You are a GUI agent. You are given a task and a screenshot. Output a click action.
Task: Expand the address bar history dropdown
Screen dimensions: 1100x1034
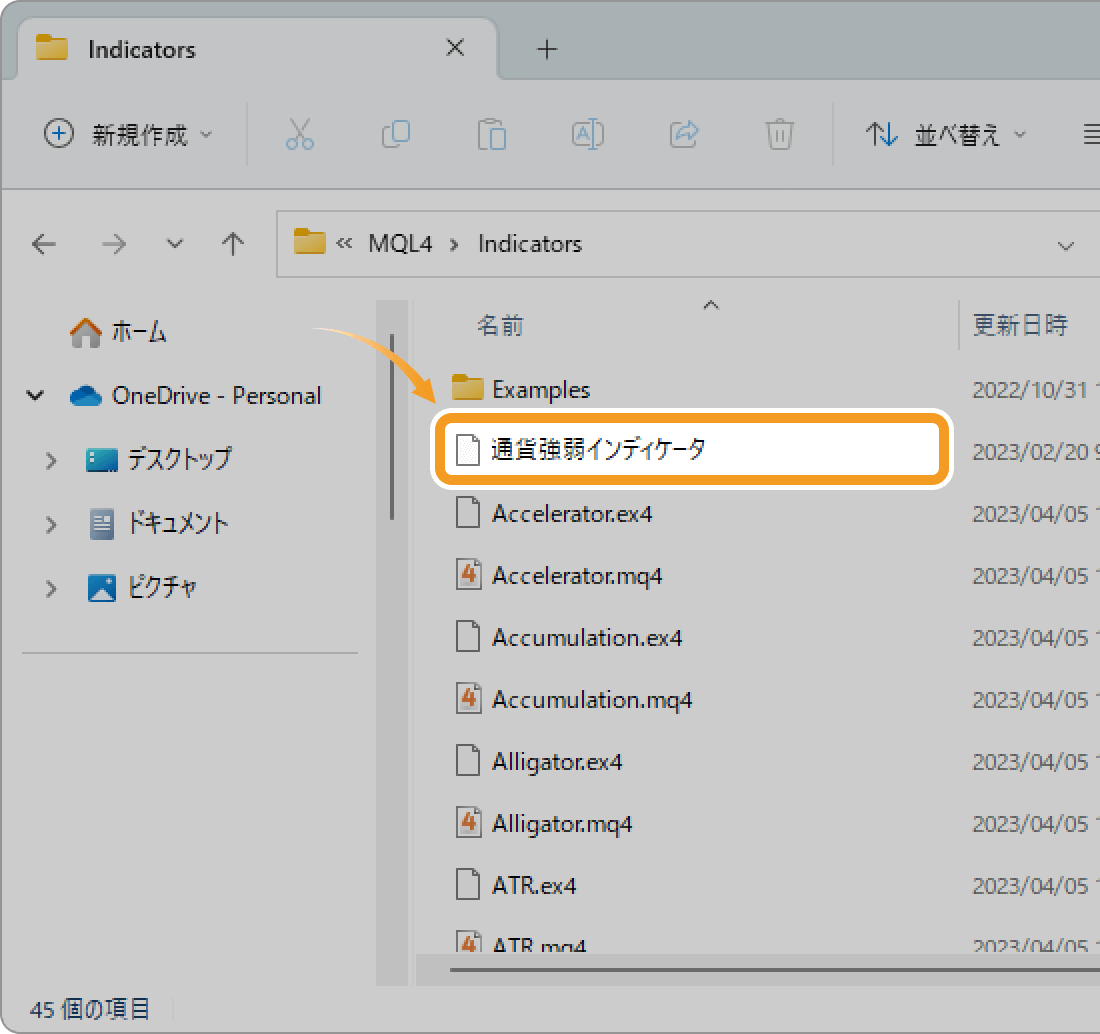pos(1066,246)
